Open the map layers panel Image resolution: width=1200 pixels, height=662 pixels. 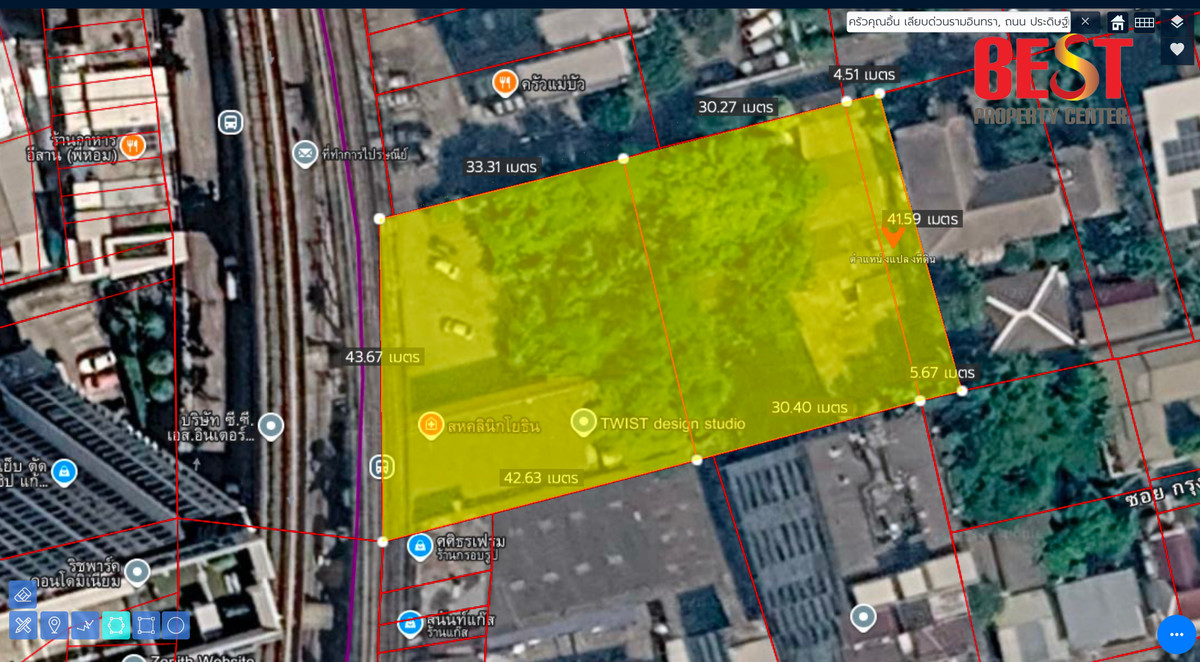(x=1177, y=22)
